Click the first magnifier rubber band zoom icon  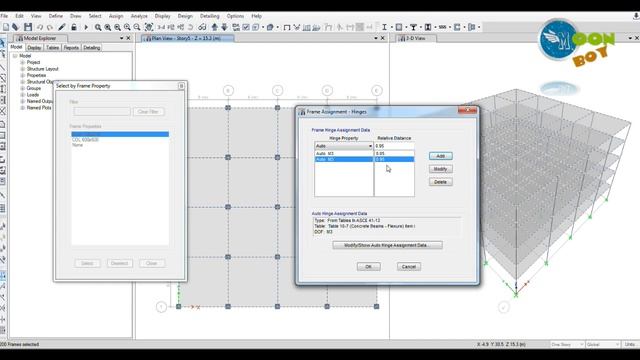click(98, 27)
